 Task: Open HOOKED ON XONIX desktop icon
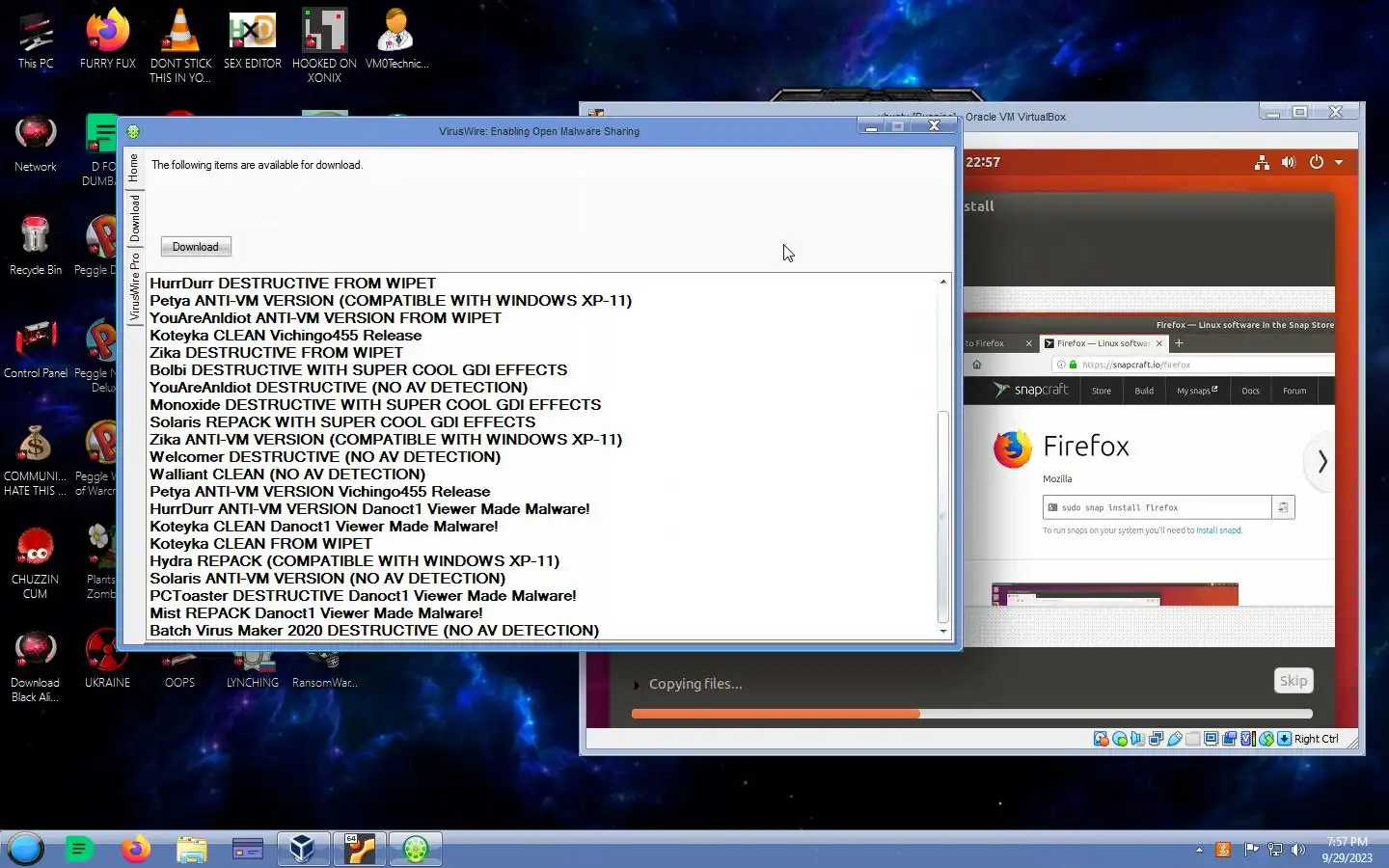[x=324, y=44]
